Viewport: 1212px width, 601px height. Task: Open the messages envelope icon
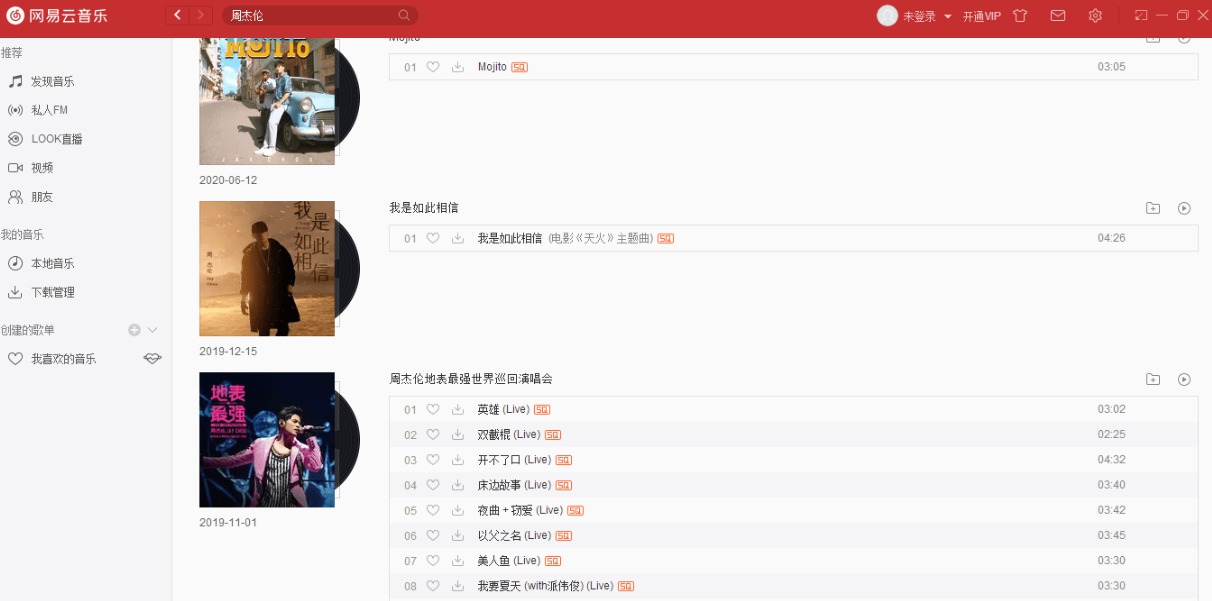click(x=1057, y=15)
